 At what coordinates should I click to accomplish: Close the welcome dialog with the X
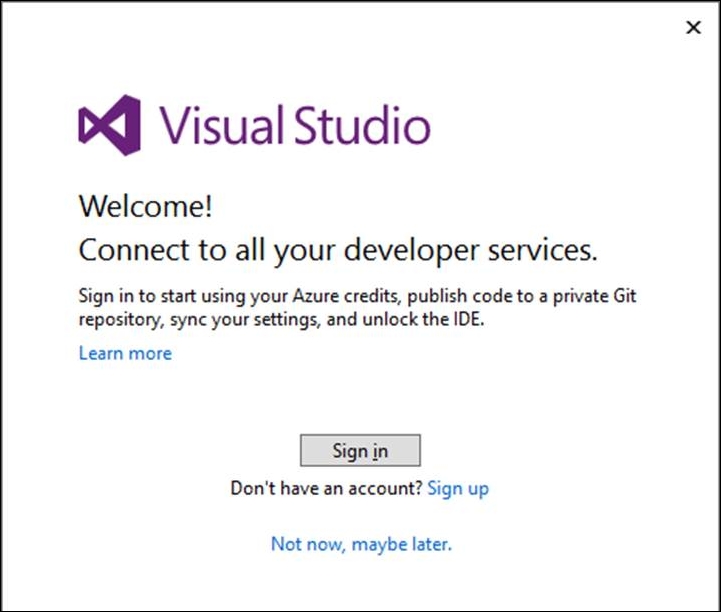(x=693, y=28)
